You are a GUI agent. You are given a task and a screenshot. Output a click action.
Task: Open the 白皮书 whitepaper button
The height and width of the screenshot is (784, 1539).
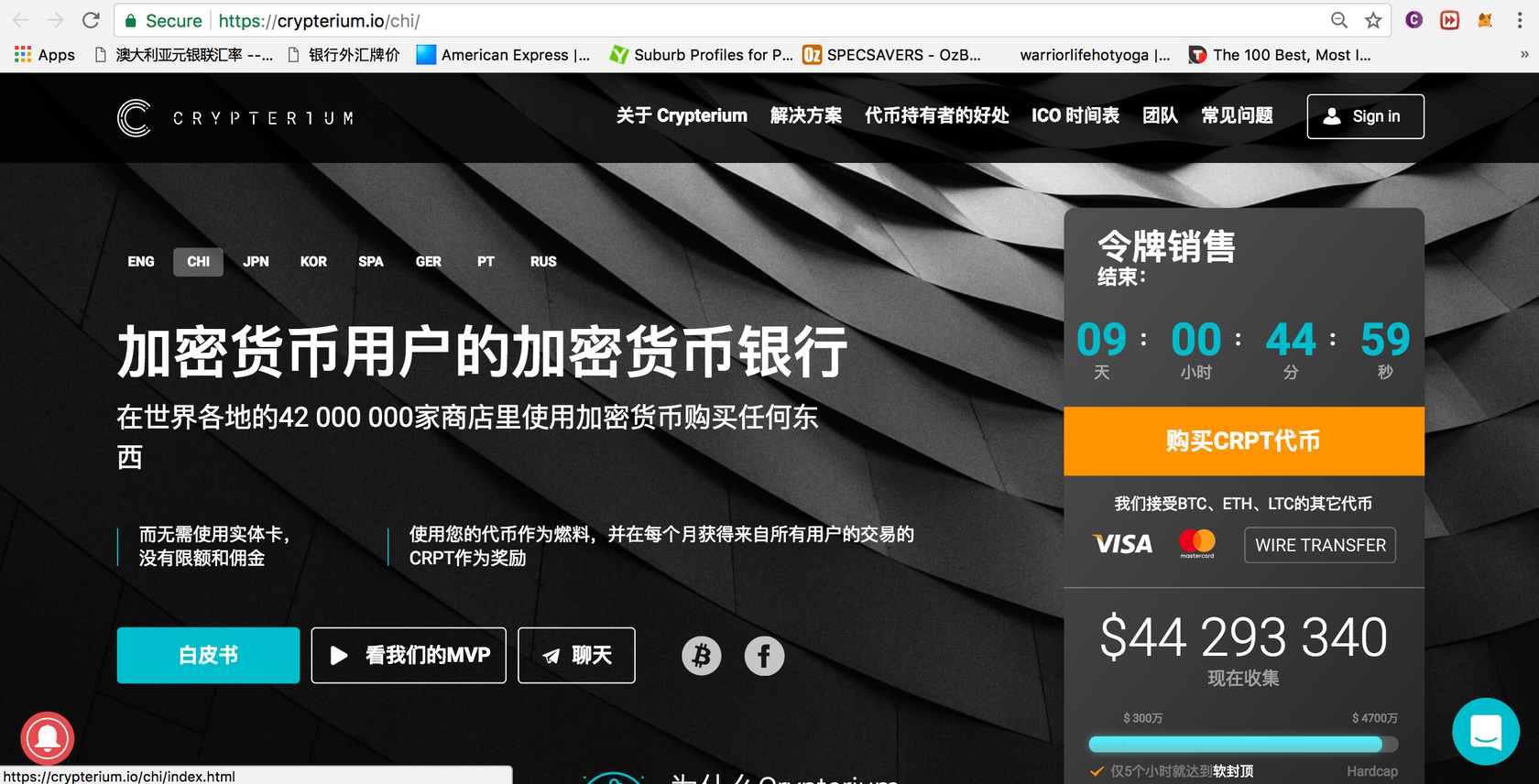point(208,655)
